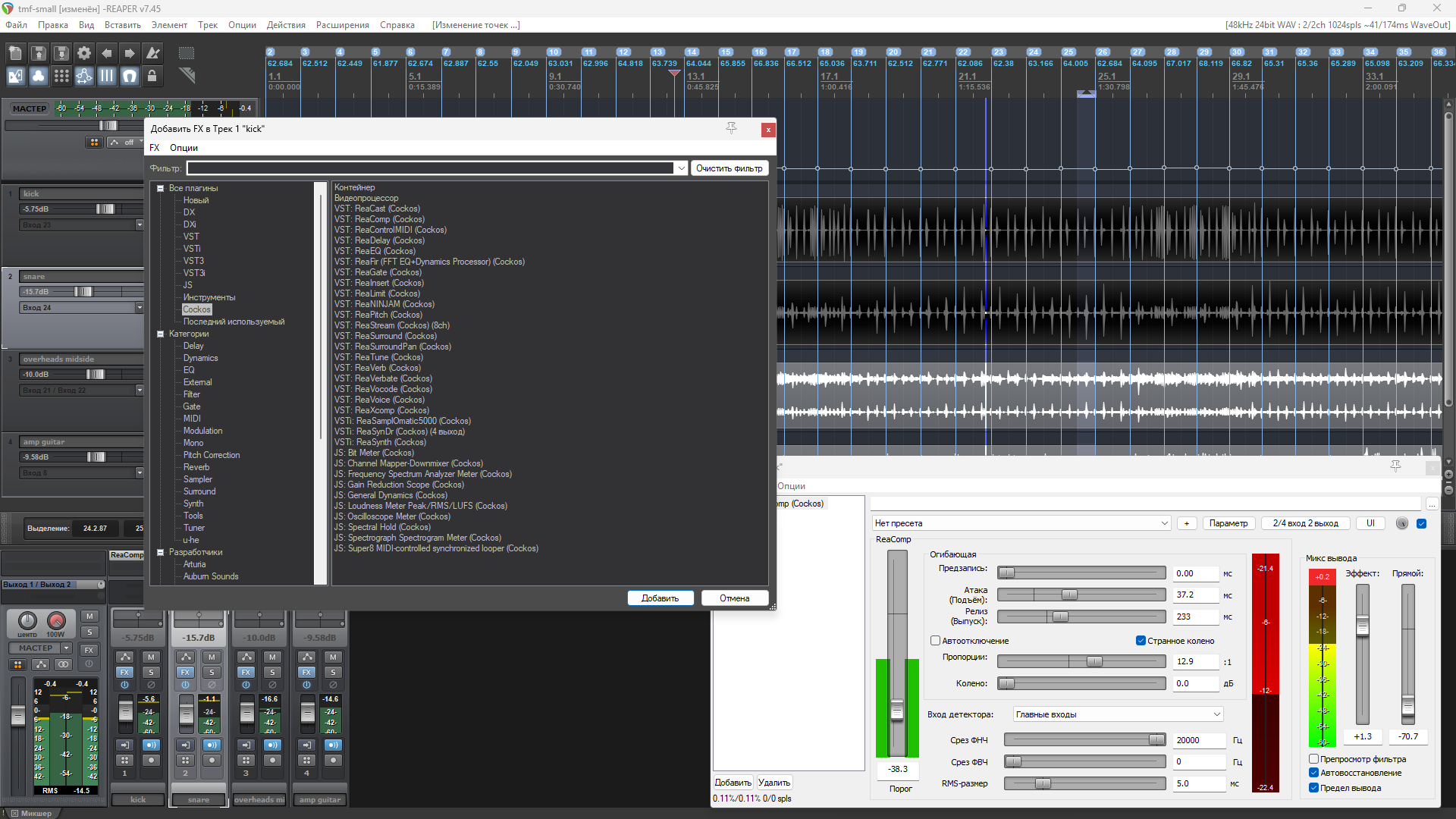Image resolution: width=1456 pixels, height=819 pixels.
Task: Toggle the Предел вывода checkbox
Action: [x=1313, y=788]
